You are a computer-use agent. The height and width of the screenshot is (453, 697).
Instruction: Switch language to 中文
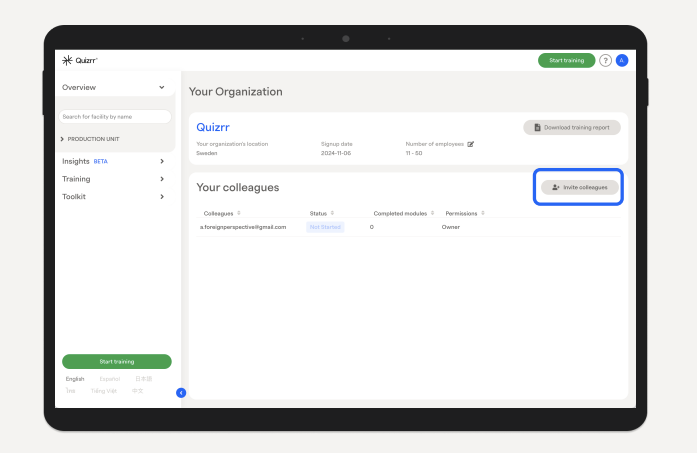tap(137, 391)
